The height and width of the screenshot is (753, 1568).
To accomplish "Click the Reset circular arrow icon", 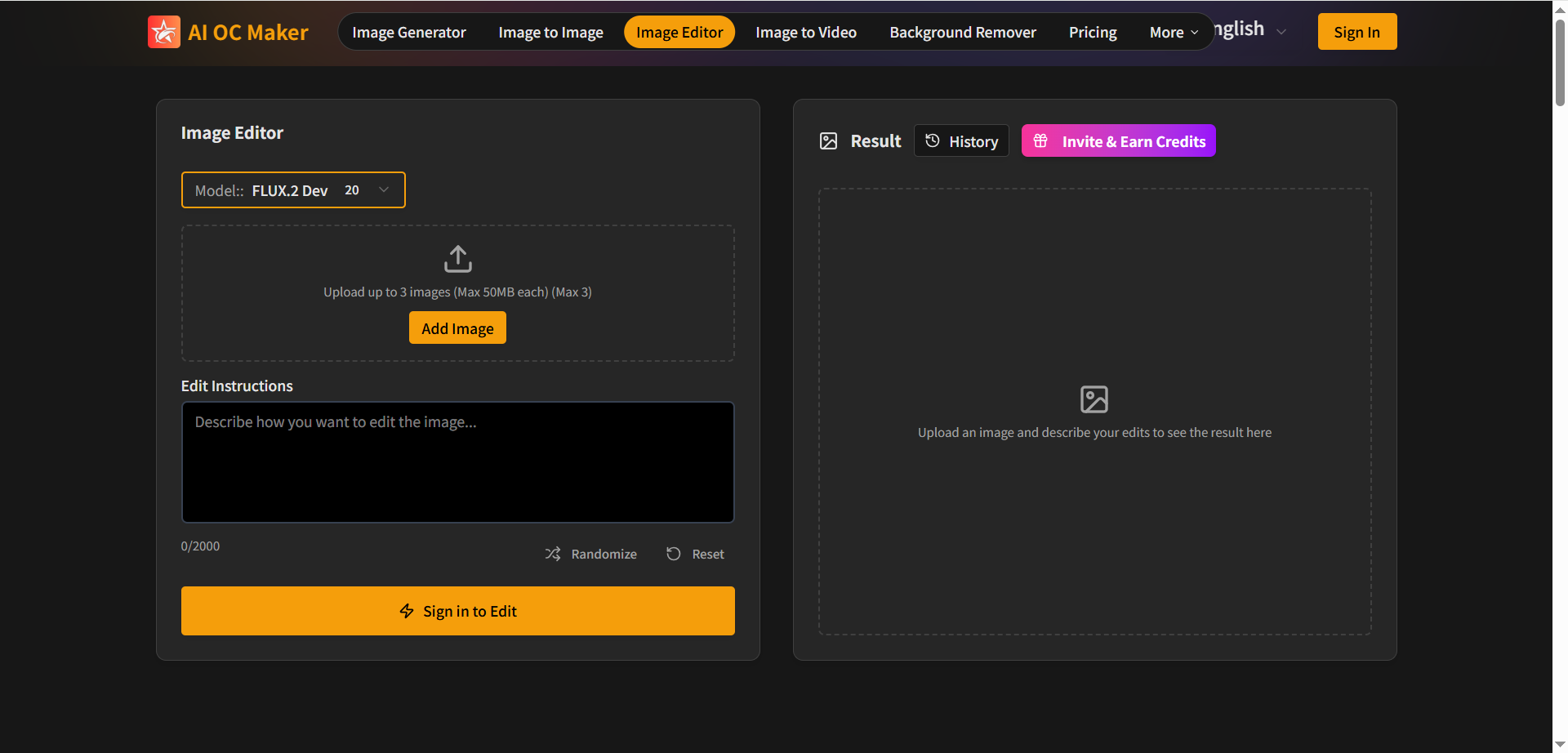I will pyautogui.click(x=673, y=554).
